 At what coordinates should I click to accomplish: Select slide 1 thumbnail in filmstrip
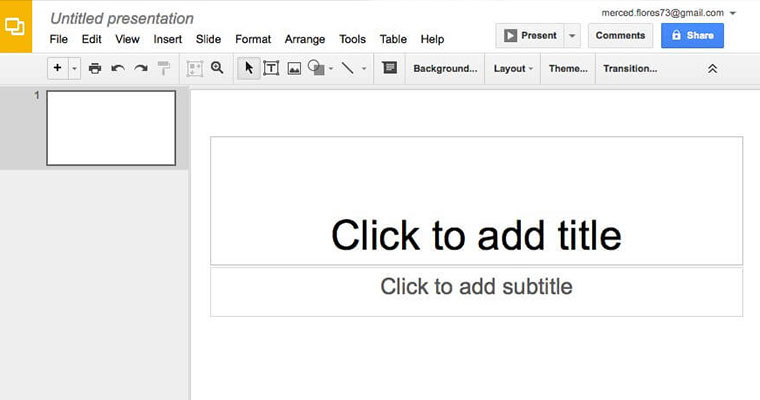(x=111, y=128)
